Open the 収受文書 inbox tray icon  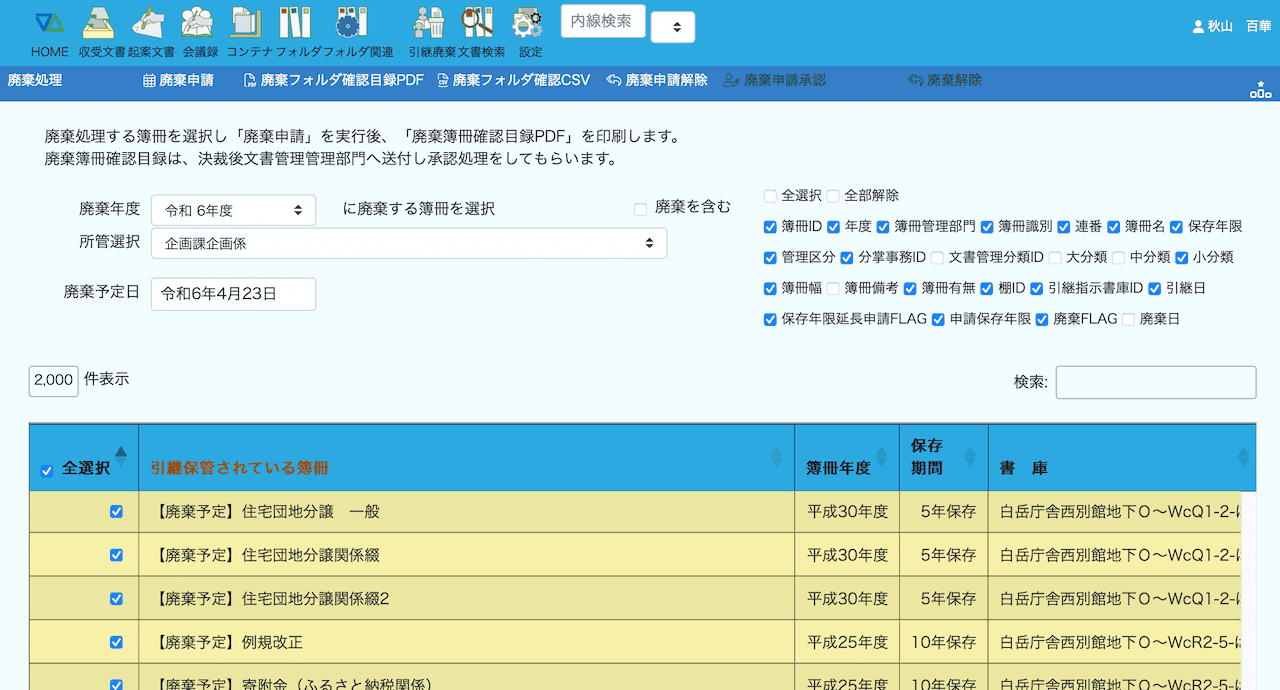coord(97,24)
